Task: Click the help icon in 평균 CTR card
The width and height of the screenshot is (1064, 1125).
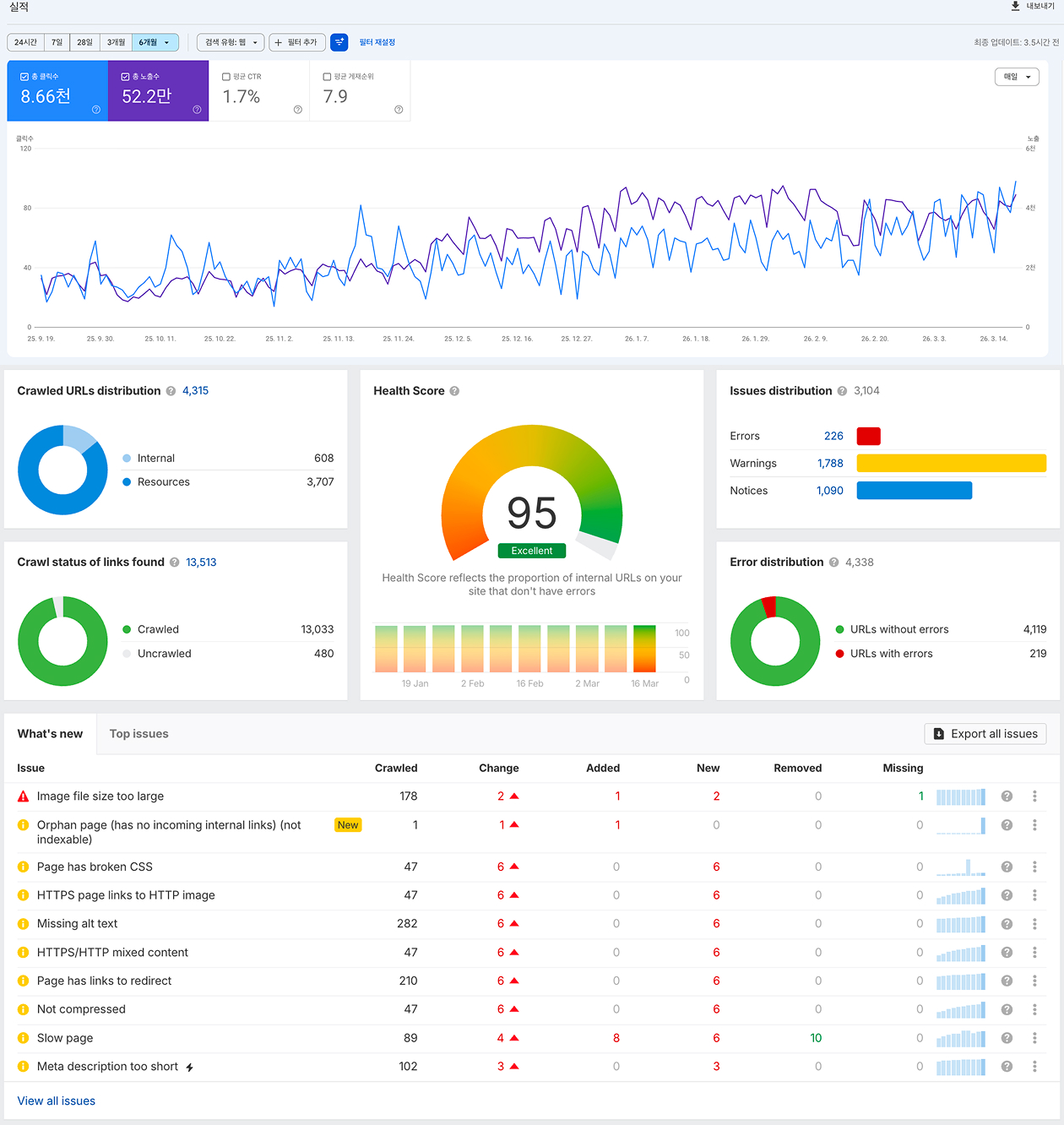Action: point(297,110)
